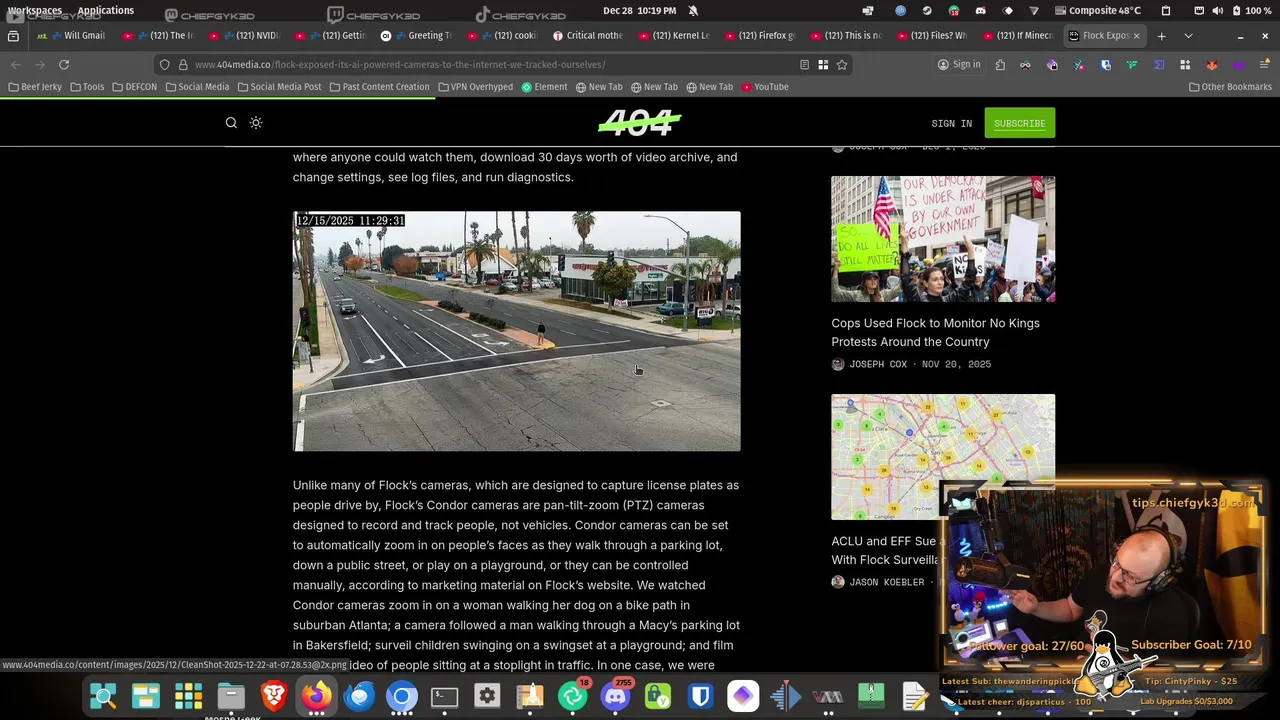
Task: Open the Social Media Post bookmarks folder
Action: pos(279,87)
